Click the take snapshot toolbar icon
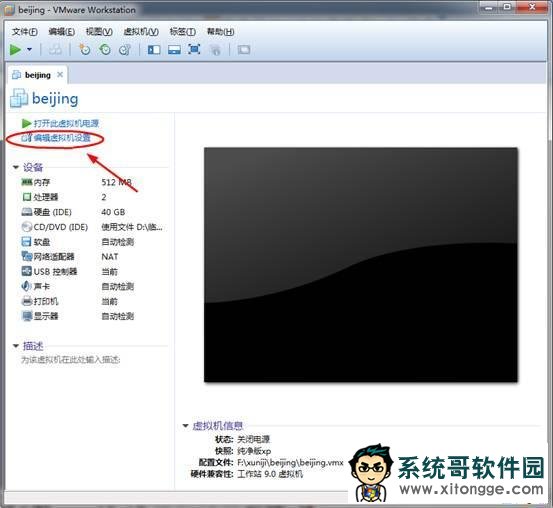This screenshot has width=553, height=508. (84, 50)
